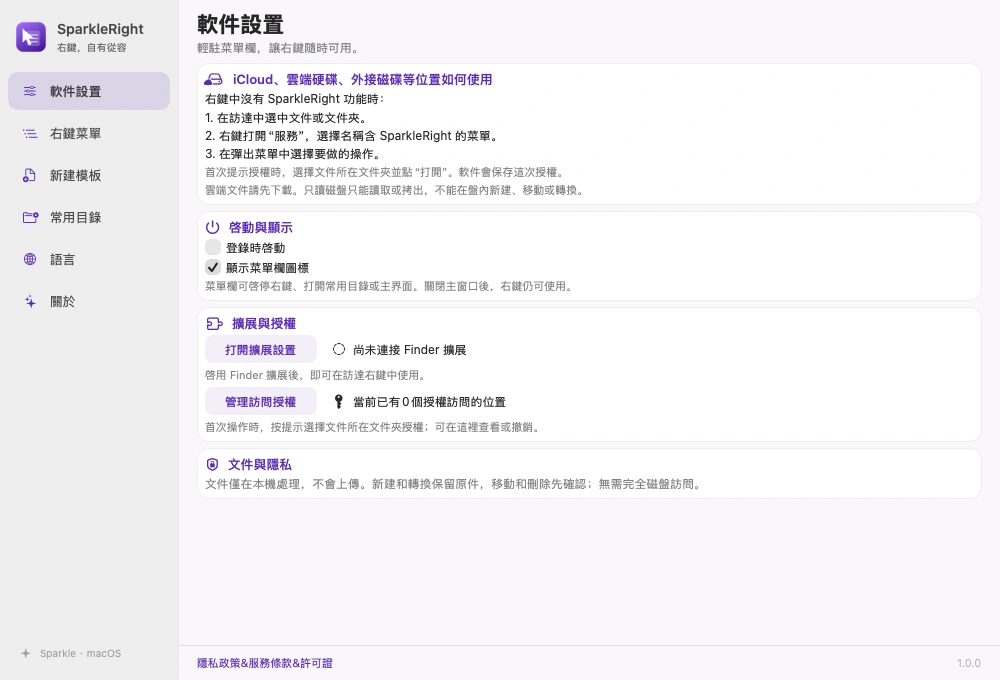Select the 語言 sidebar item
1000x680 pixels.
point(89,259)
